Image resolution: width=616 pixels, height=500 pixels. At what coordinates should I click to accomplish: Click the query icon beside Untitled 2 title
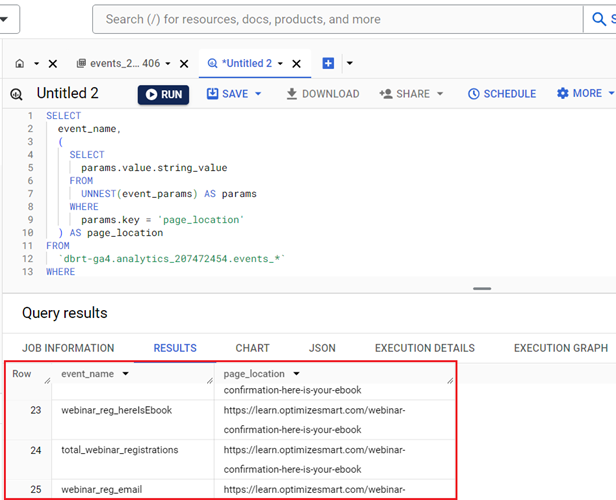coord(16,94)
